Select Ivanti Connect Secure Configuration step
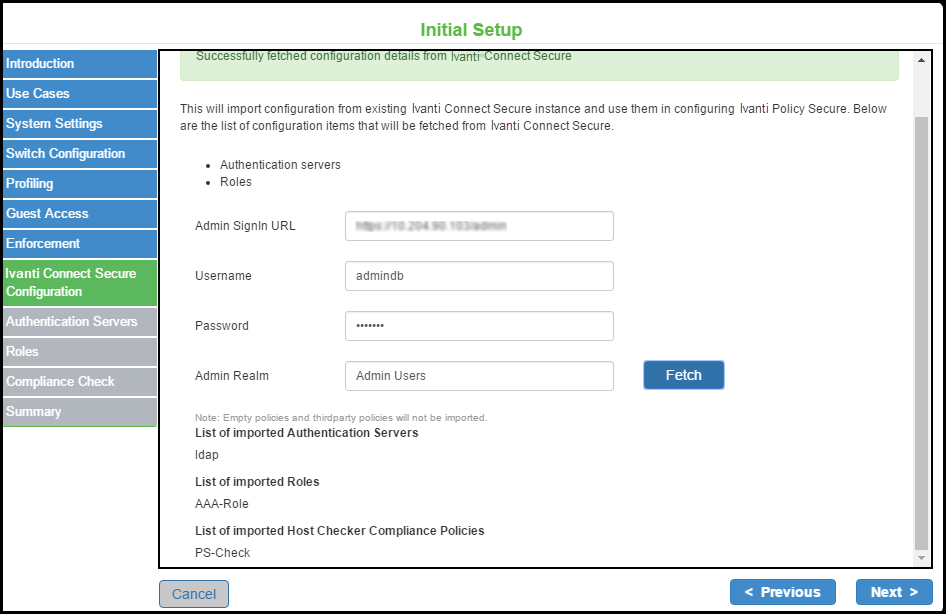The width and height of the screenshot is (946, 614). pos(78,282)
